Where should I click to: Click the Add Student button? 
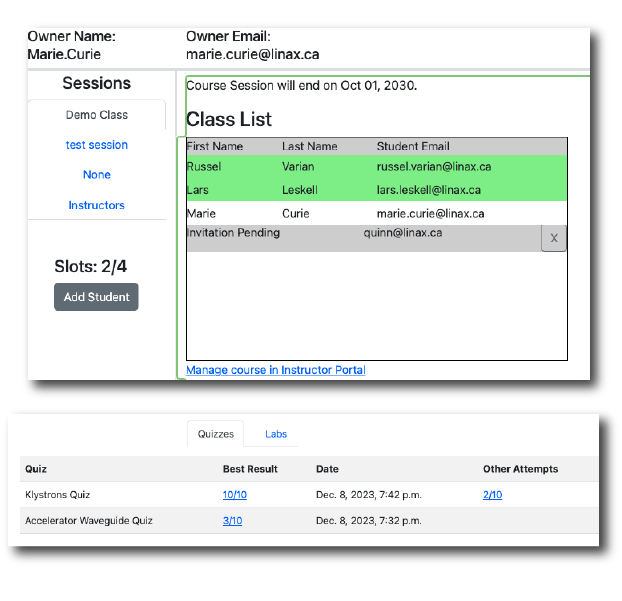[96, 297]
